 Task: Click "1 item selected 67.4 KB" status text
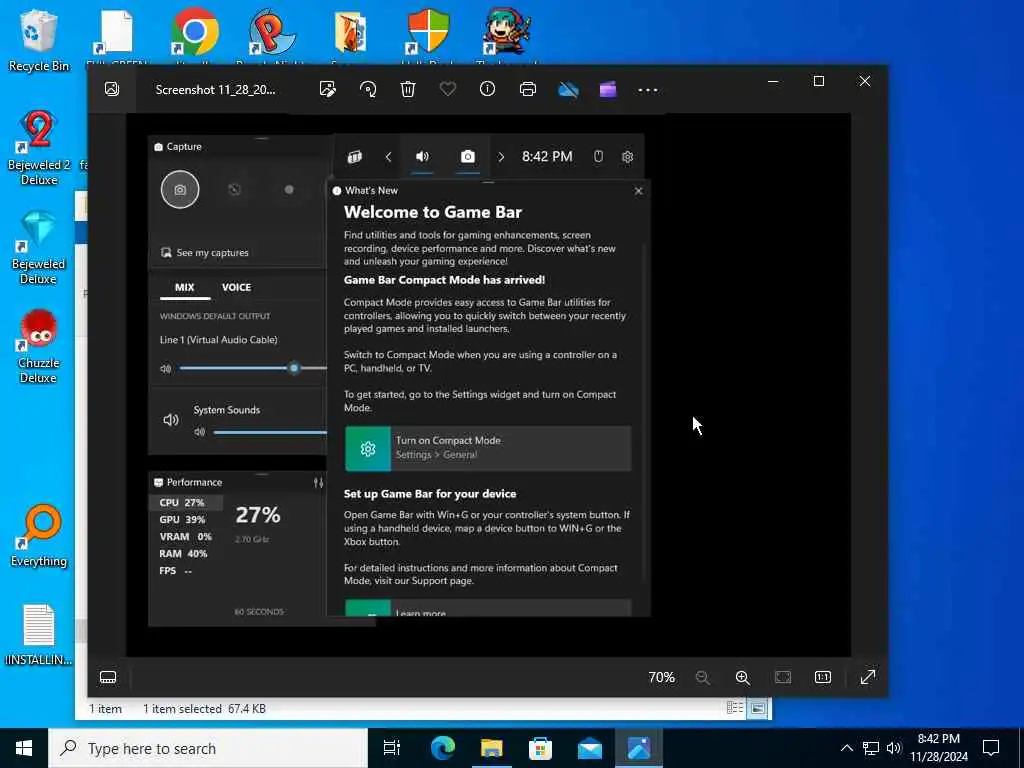pos(204,709)
